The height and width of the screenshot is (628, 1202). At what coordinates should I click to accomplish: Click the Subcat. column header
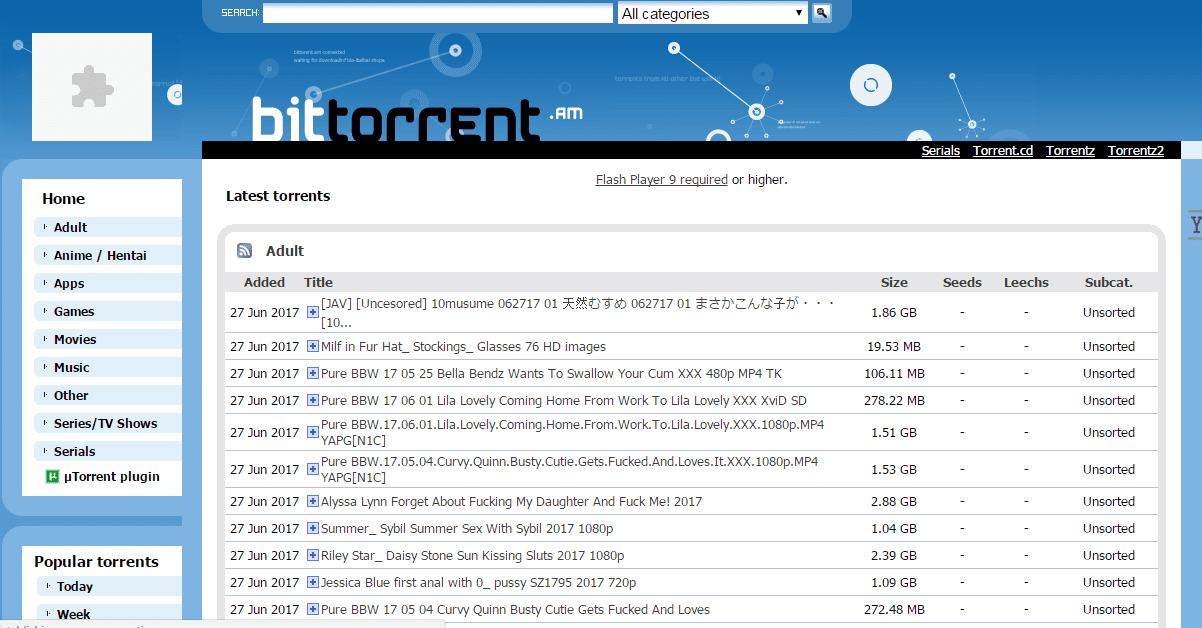[1109, 282]
